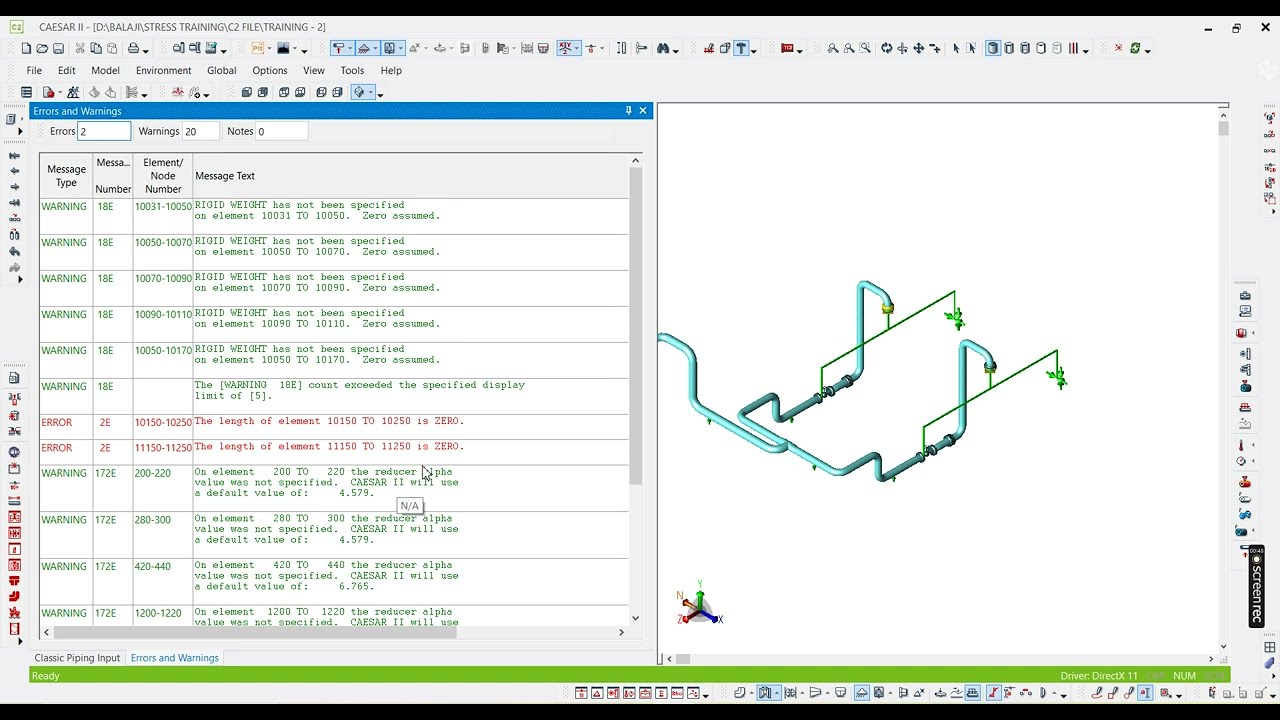Click the red X Reset icon
This screenshot has height=720, width=1280.
coord(1119,48)
